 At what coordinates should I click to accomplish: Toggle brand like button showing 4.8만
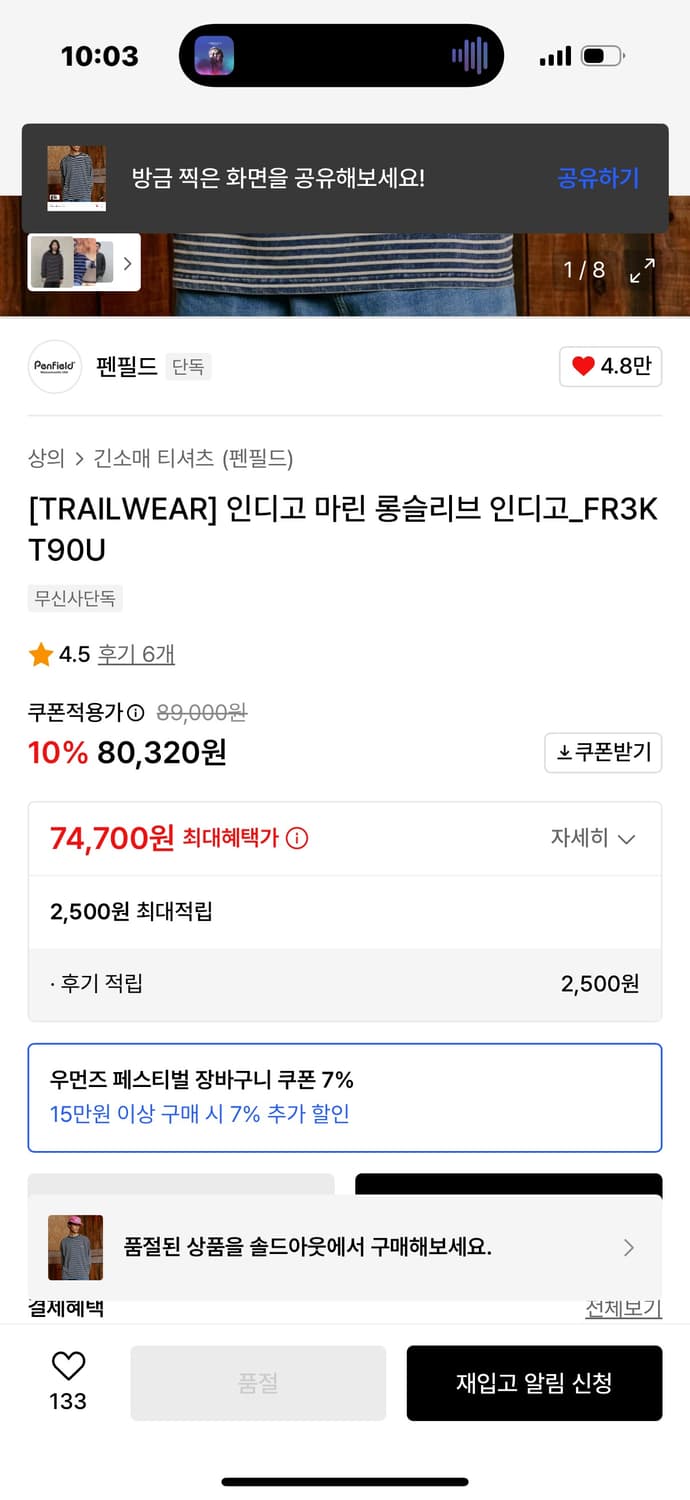(610, 367)
